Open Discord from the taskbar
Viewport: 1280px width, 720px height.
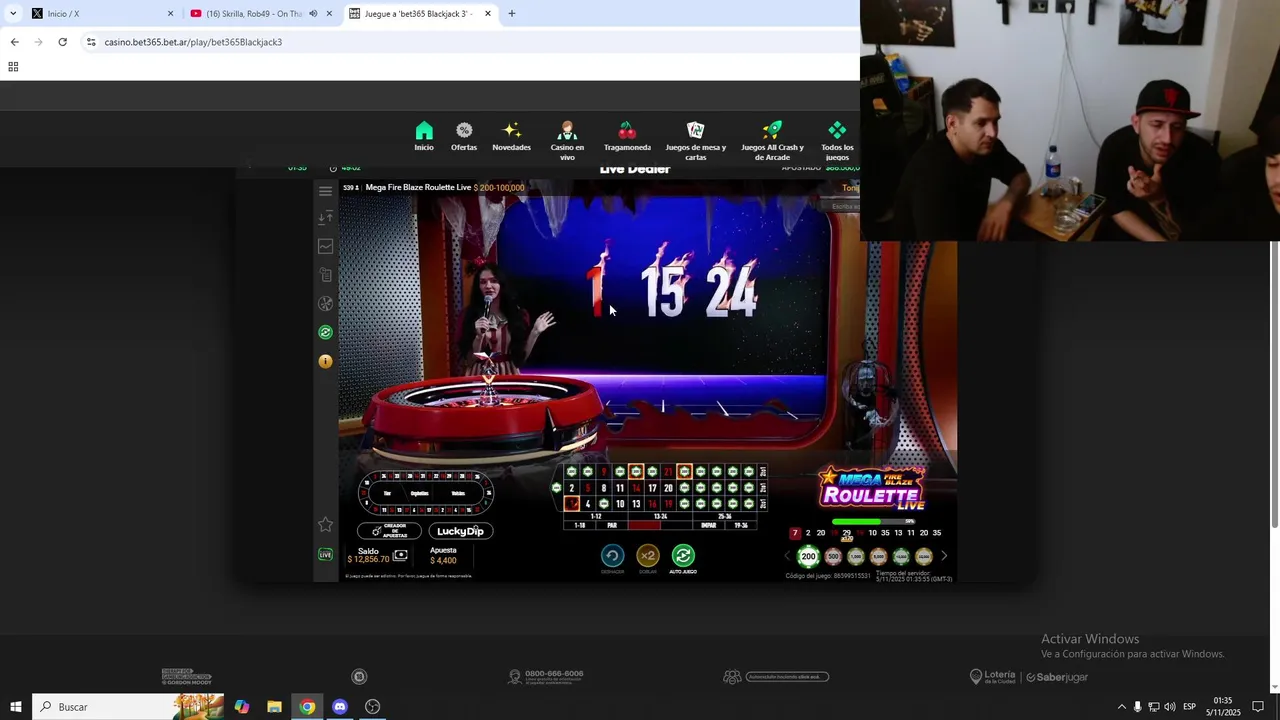(x=340, y=707)
